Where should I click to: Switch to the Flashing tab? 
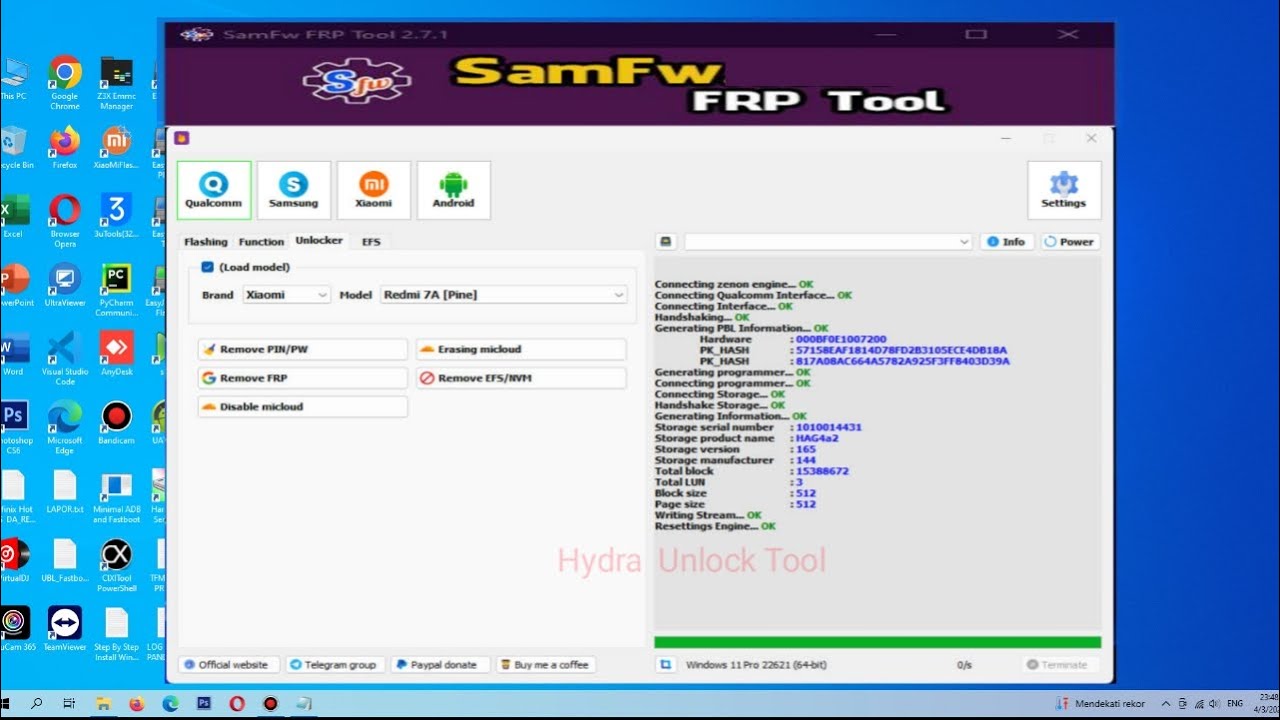[206, 241]
